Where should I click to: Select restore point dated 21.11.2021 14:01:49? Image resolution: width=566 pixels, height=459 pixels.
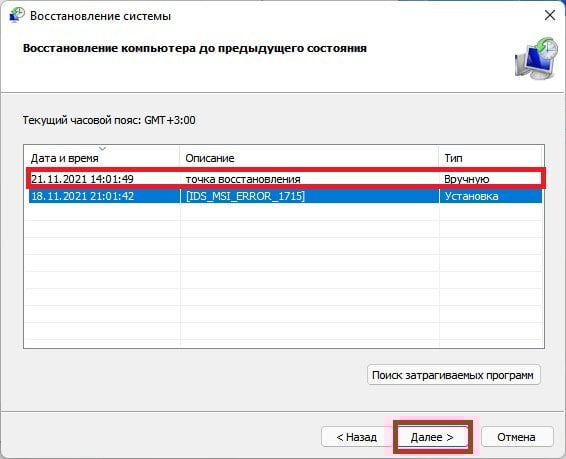point(285,179)
